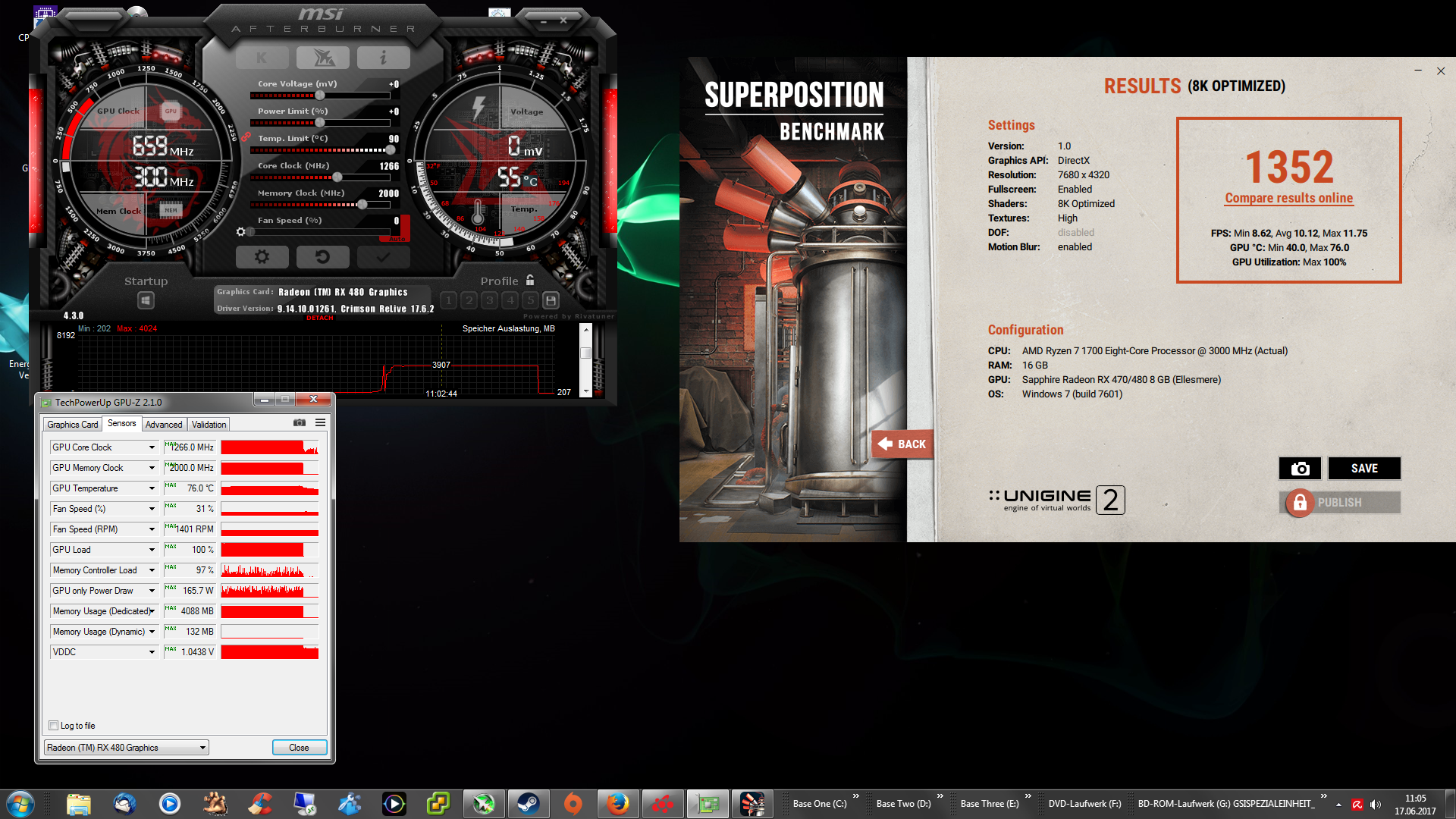Screen dimensions: 1456x819
Task: Open the Afterburner info 'i' button
Action: coord(383,58)
